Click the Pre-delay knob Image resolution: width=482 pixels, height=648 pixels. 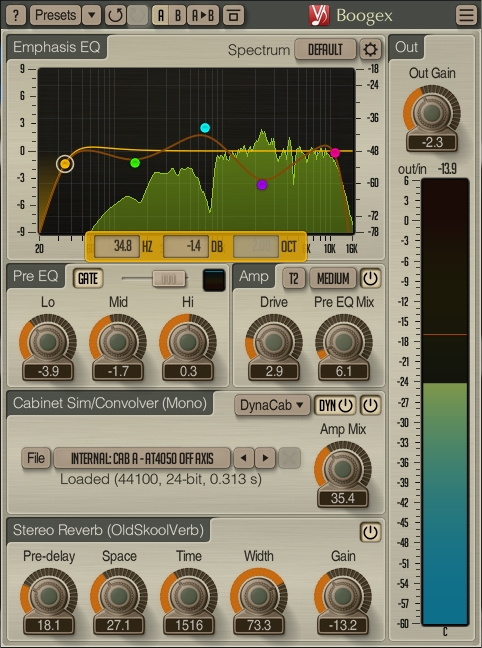pos(49,596)
